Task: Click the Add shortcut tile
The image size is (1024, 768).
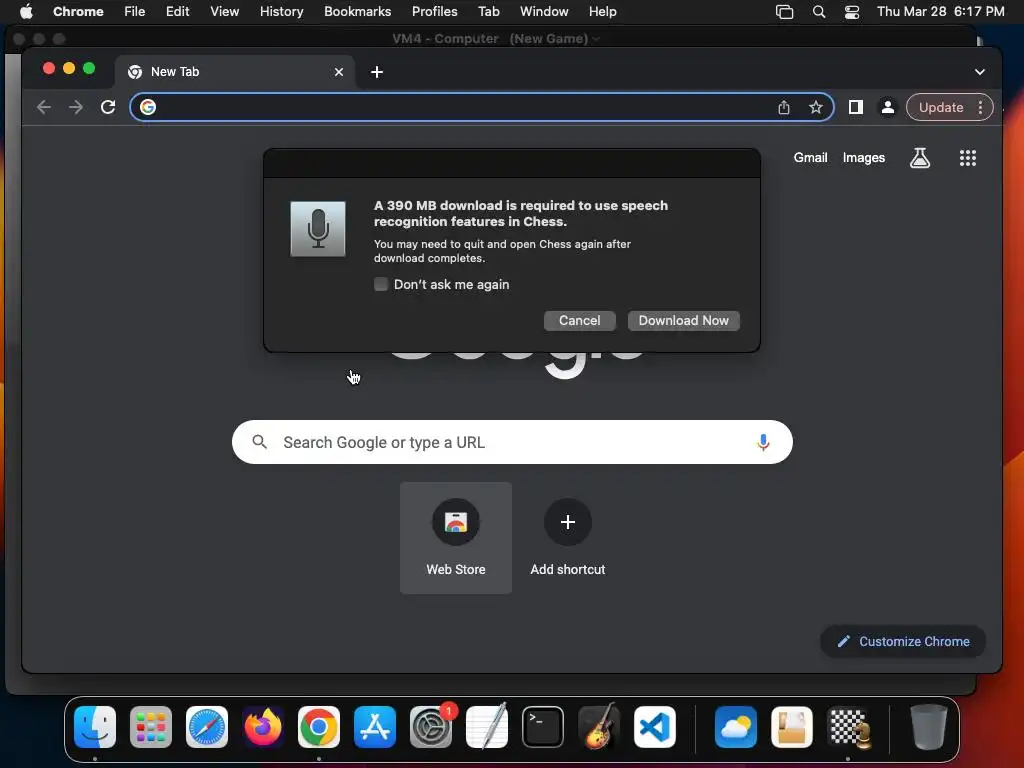Action: point(568,537)
